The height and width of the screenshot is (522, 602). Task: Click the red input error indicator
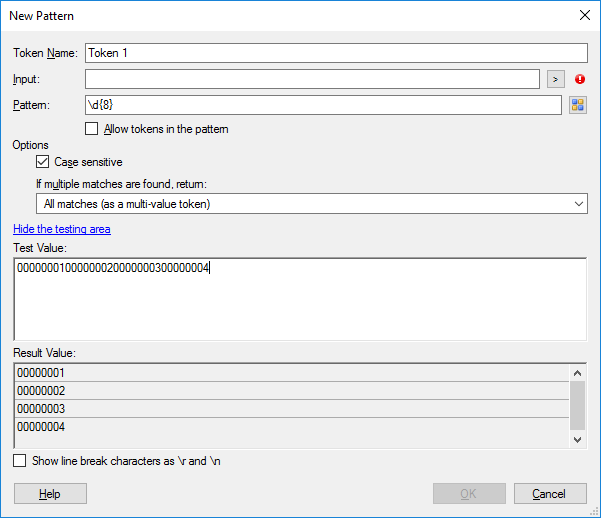click(x=580, y=79)
